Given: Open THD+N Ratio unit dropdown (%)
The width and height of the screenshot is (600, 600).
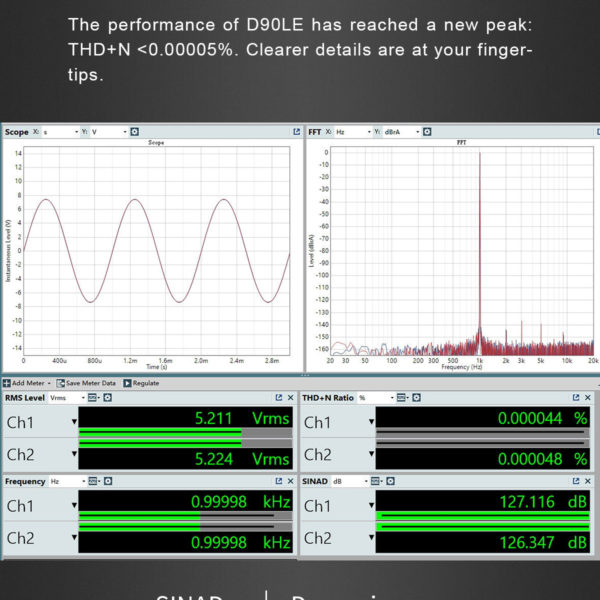Looking at the screenshot, I should click(x=376, y=398).
